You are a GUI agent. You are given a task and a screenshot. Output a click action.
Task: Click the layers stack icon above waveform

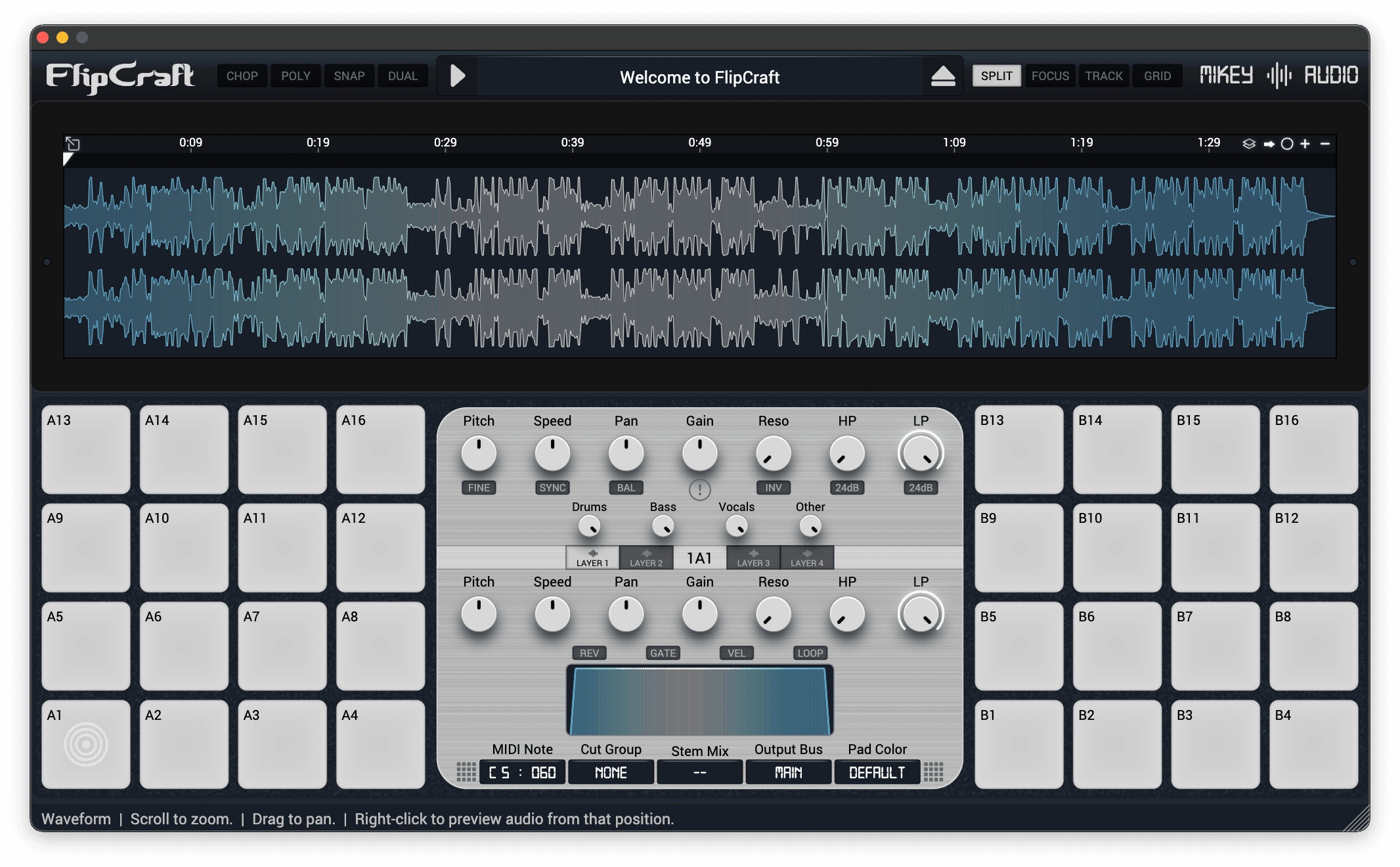(1248, 144)
